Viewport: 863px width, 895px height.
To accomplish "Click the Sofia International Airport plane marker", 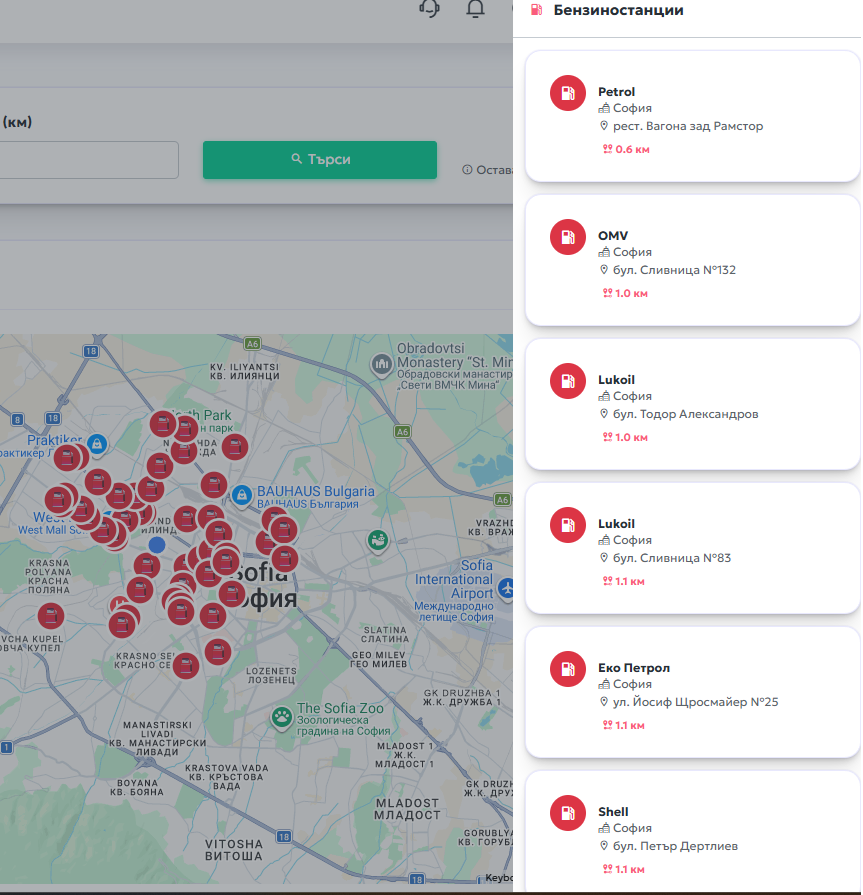I will click(x=506, y=587).
